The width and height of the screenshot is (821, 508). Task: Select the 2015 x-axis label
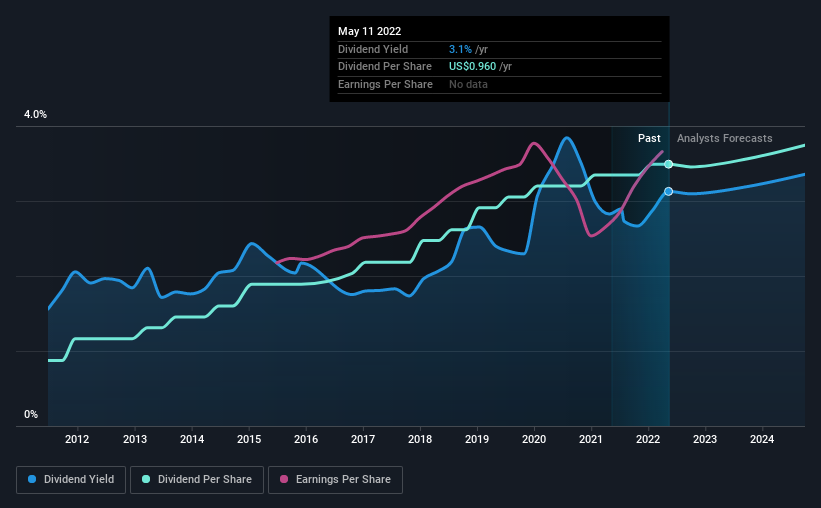click(249, 439)
